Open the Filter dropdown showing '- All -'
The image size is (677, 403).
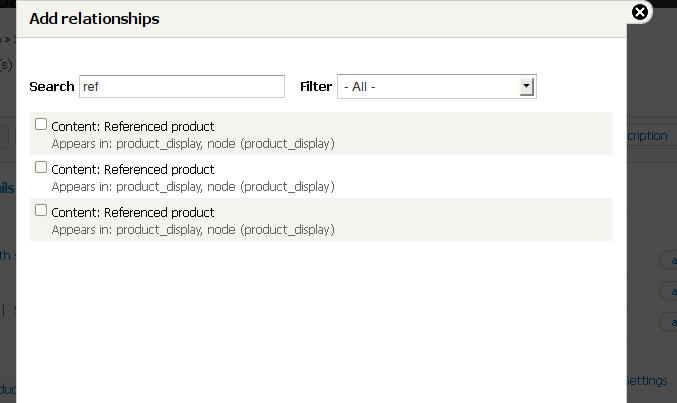pos(437,87)
